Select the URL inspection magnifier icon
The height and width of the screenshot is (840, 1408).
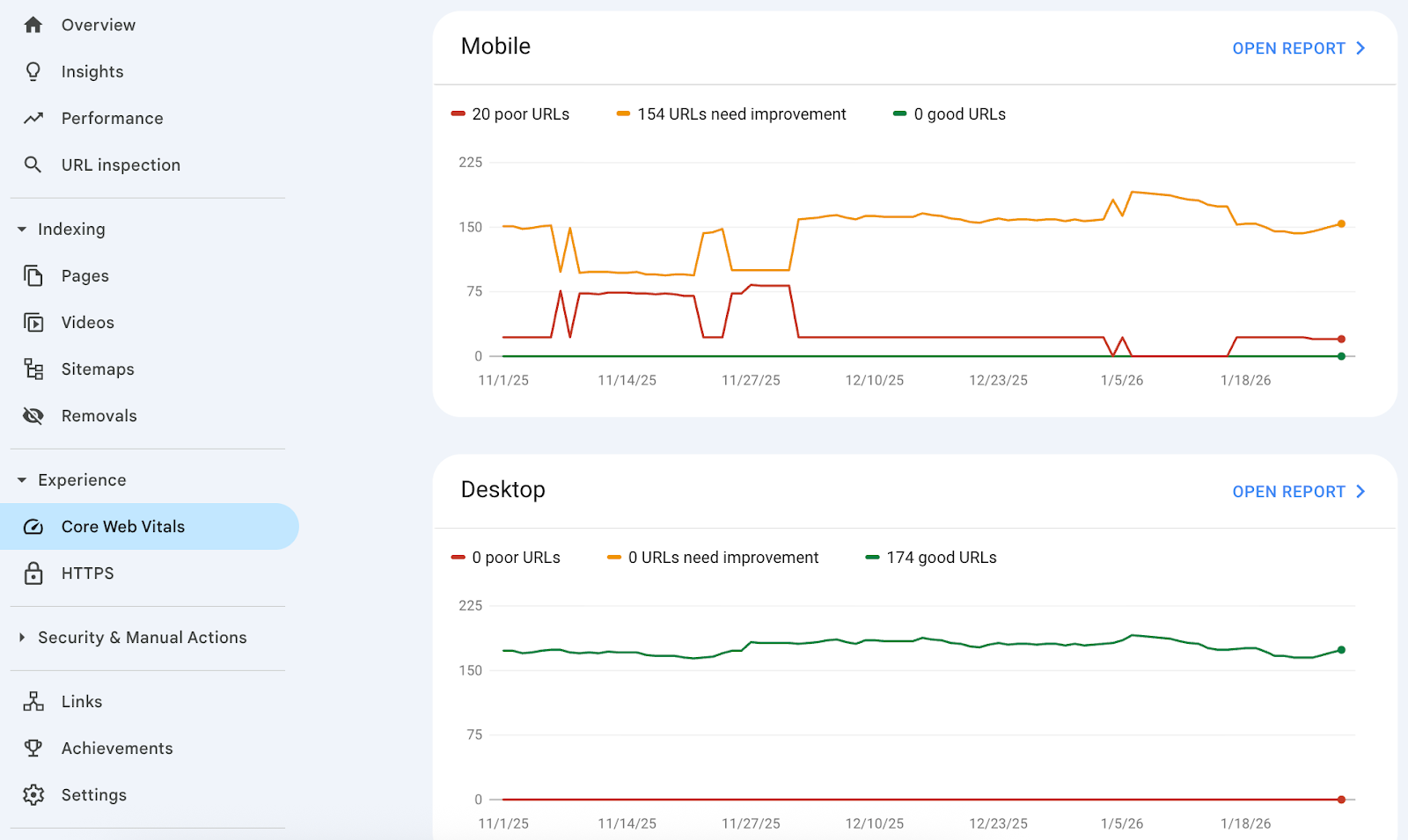(33, 164)
